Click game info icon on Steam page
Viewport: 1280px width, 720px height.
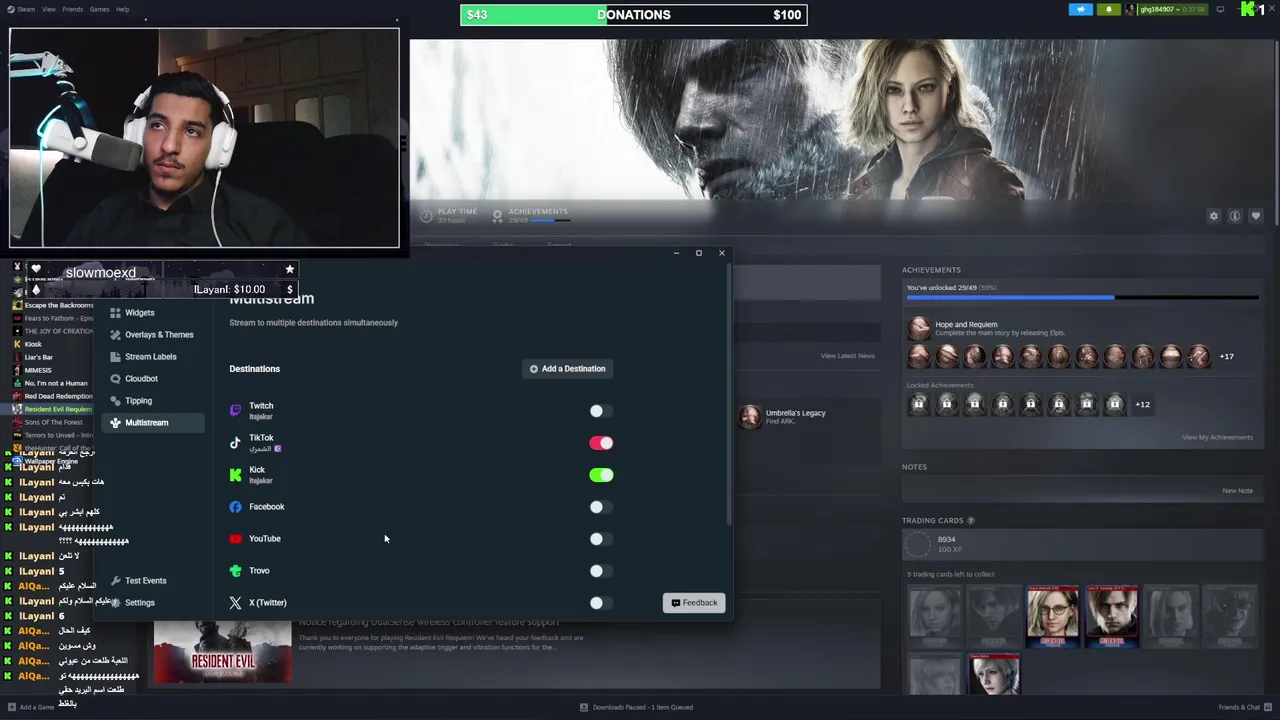tap(1235, 216)
